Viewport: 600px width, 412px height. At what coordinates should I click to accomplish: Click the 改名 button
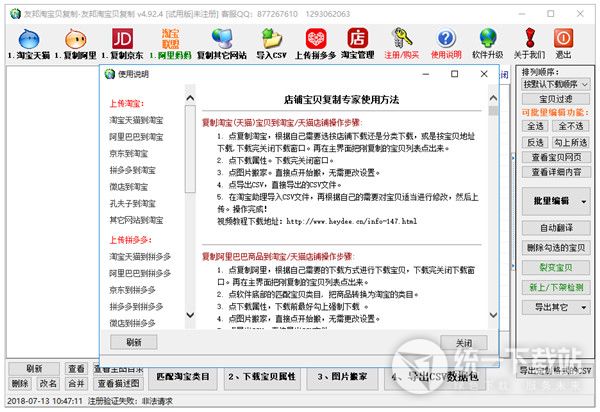point(48,383)
